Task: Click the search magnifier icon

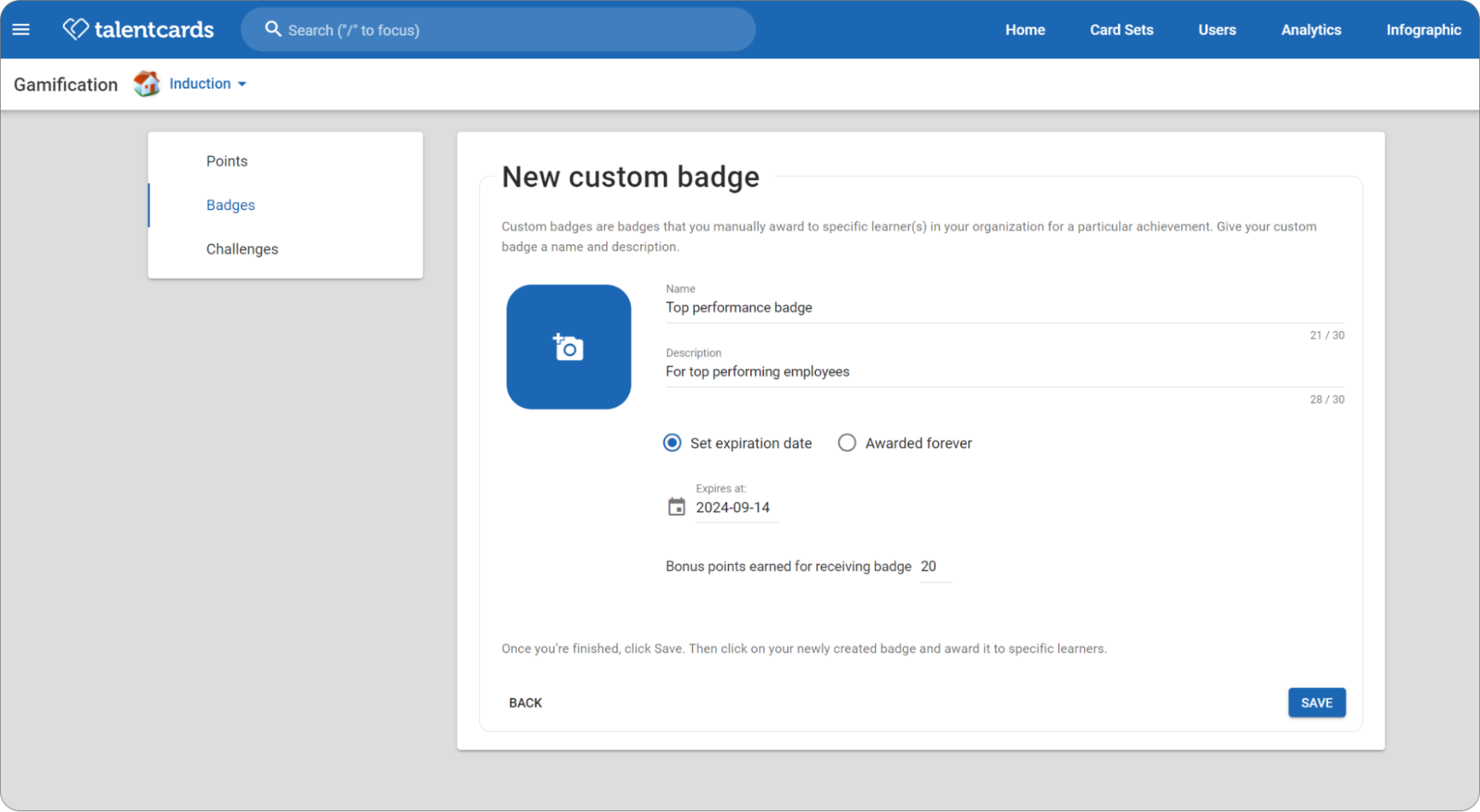Action: click(x=273, y=30)
